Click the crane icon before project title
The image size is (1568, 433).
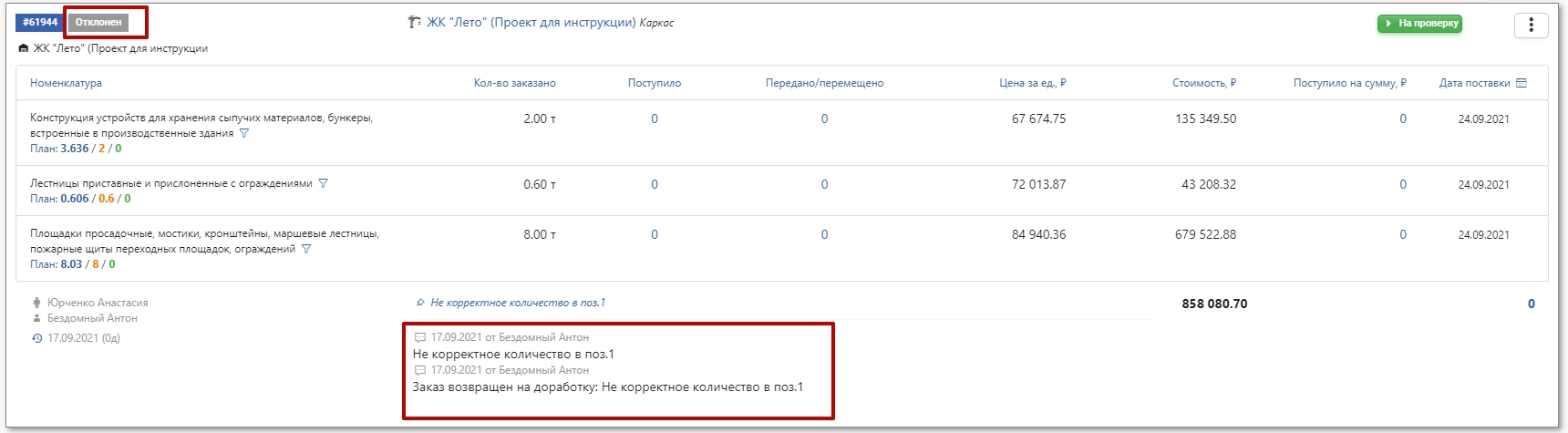(x=415, y=23)
